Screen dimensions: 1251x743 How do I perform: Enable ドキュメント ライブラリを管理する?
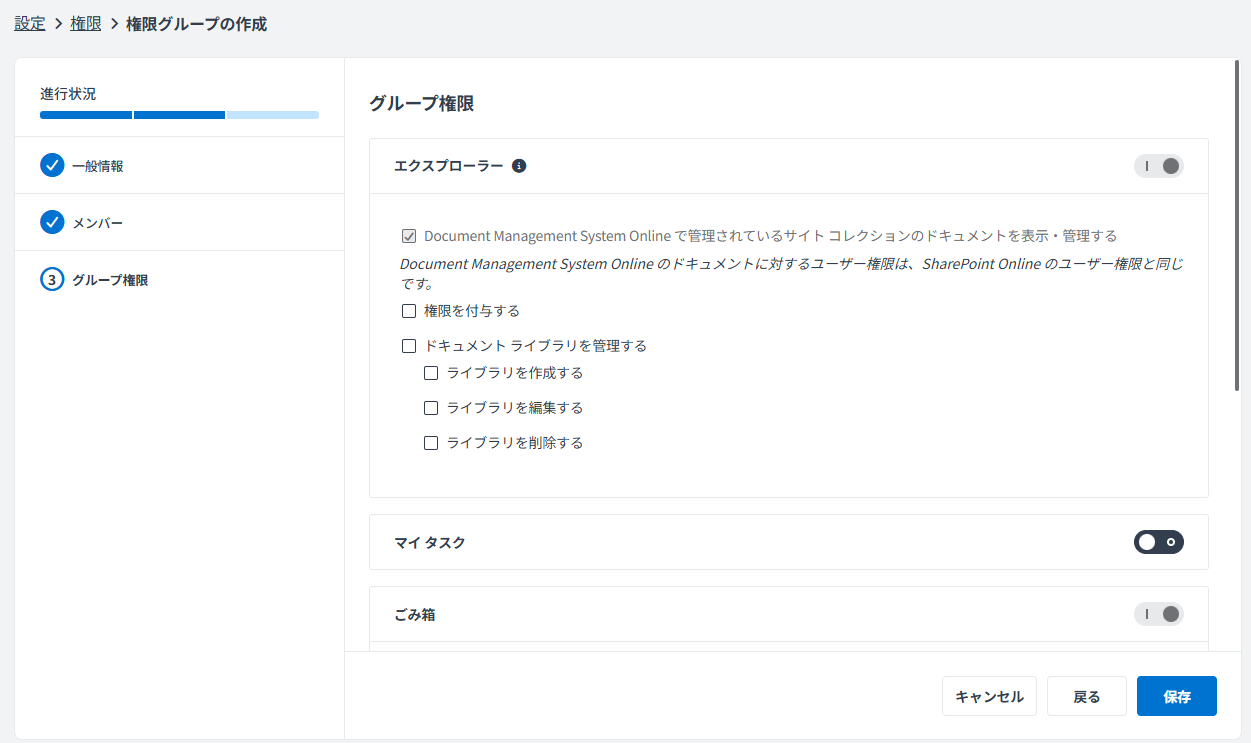tap(409, 345)
